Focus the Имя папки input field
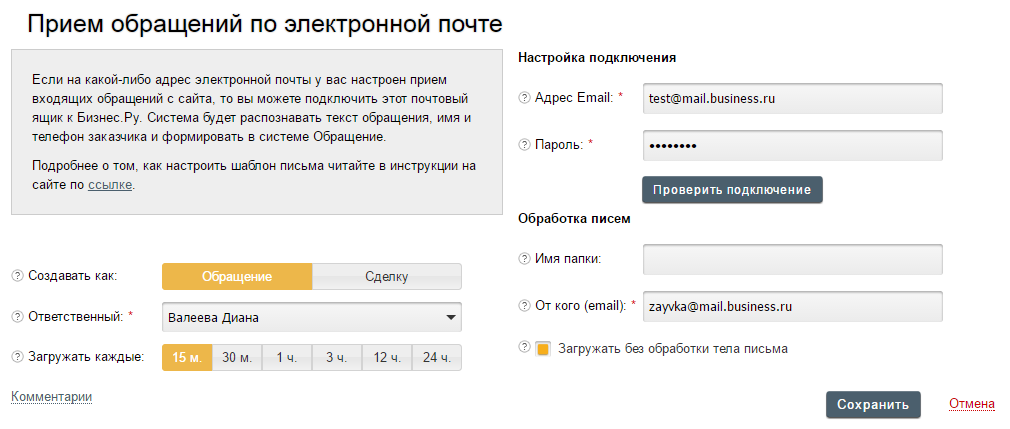 [792, 260]
